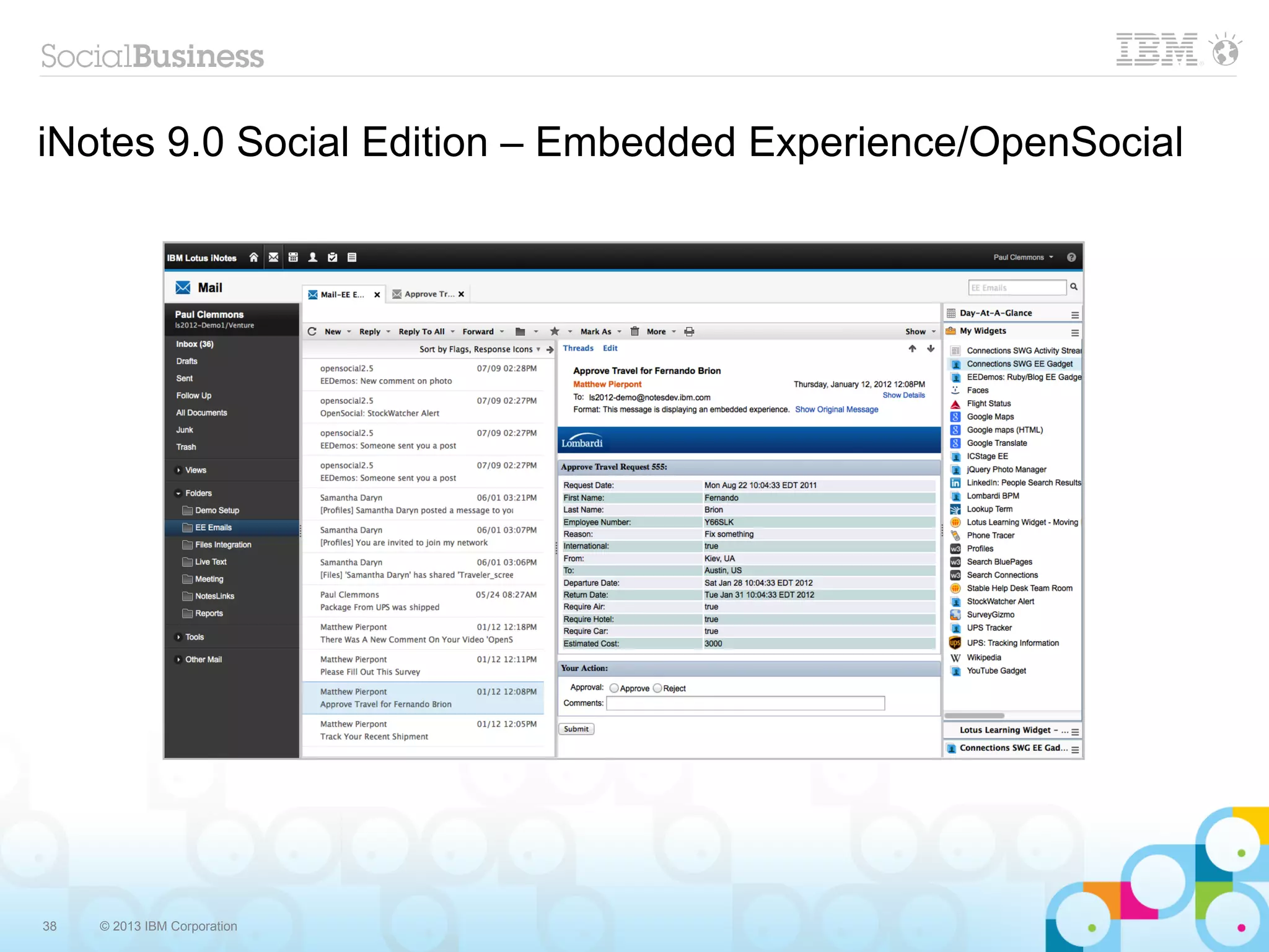Open message Please Fill Out This Survey
The width and height of the screenshot is (1269, 952).
click(424, 666)
